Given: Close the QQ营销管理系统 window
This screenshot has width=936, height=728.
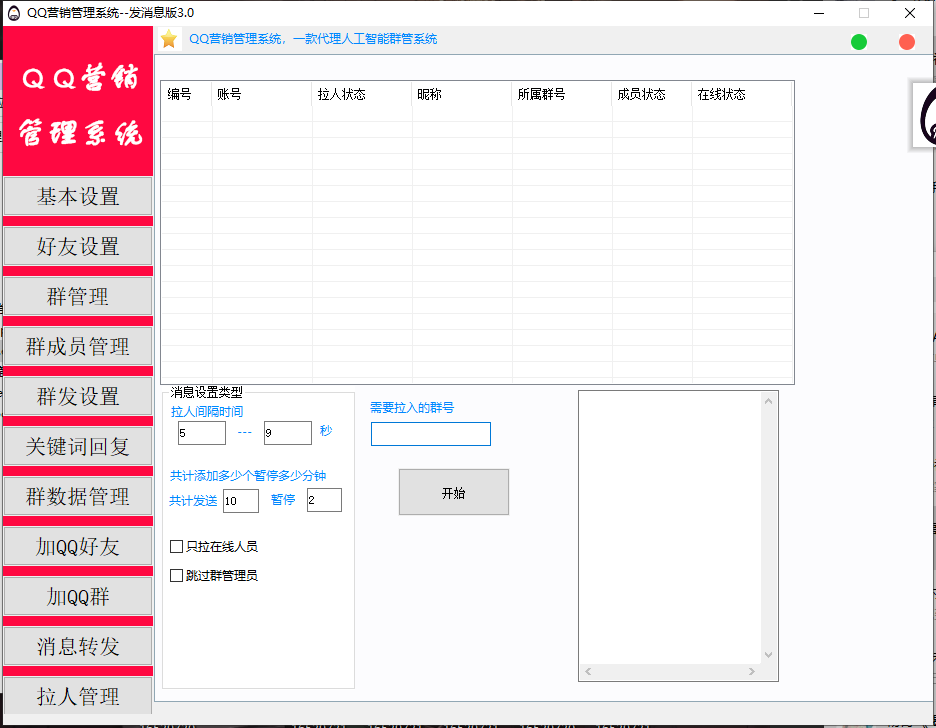Looking at the screenshot, I should (x=910, y=13).
